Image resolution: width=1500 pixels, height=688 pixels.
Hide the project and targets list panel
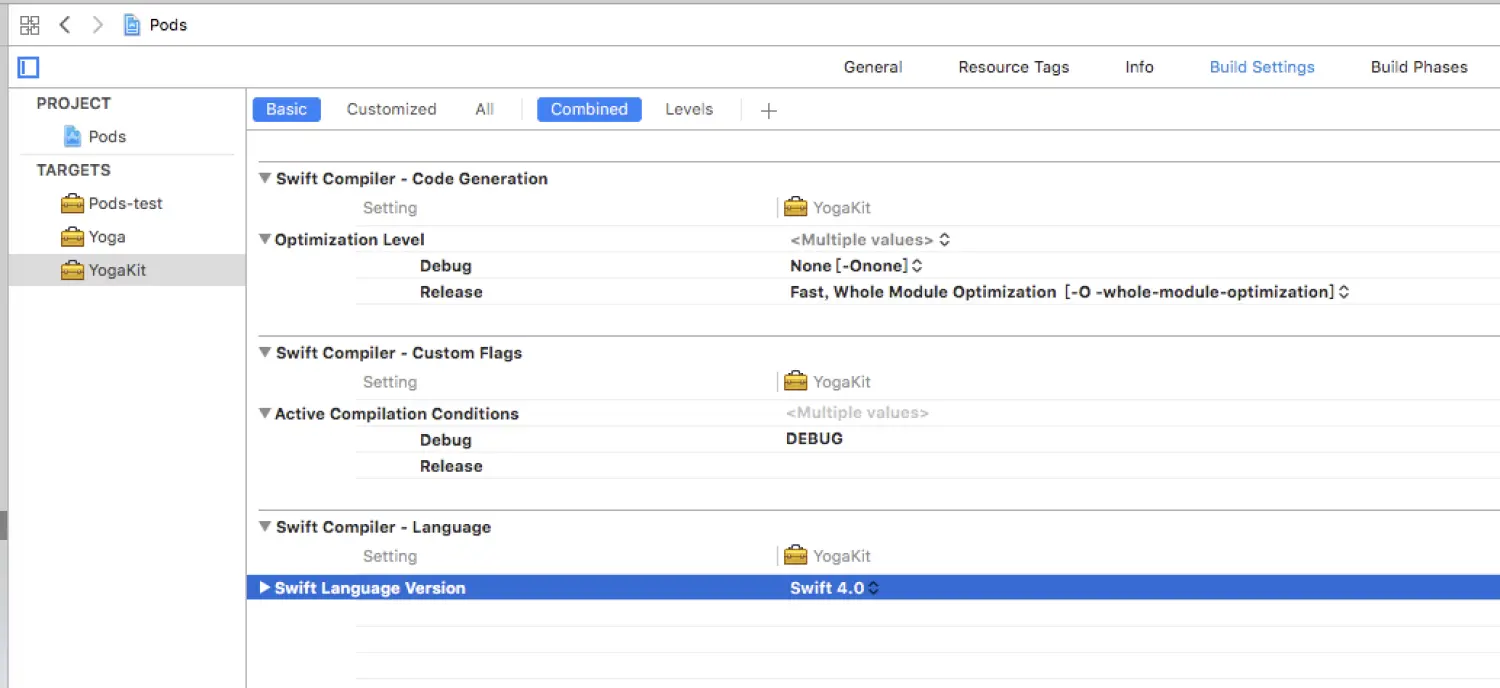point(28,67)
